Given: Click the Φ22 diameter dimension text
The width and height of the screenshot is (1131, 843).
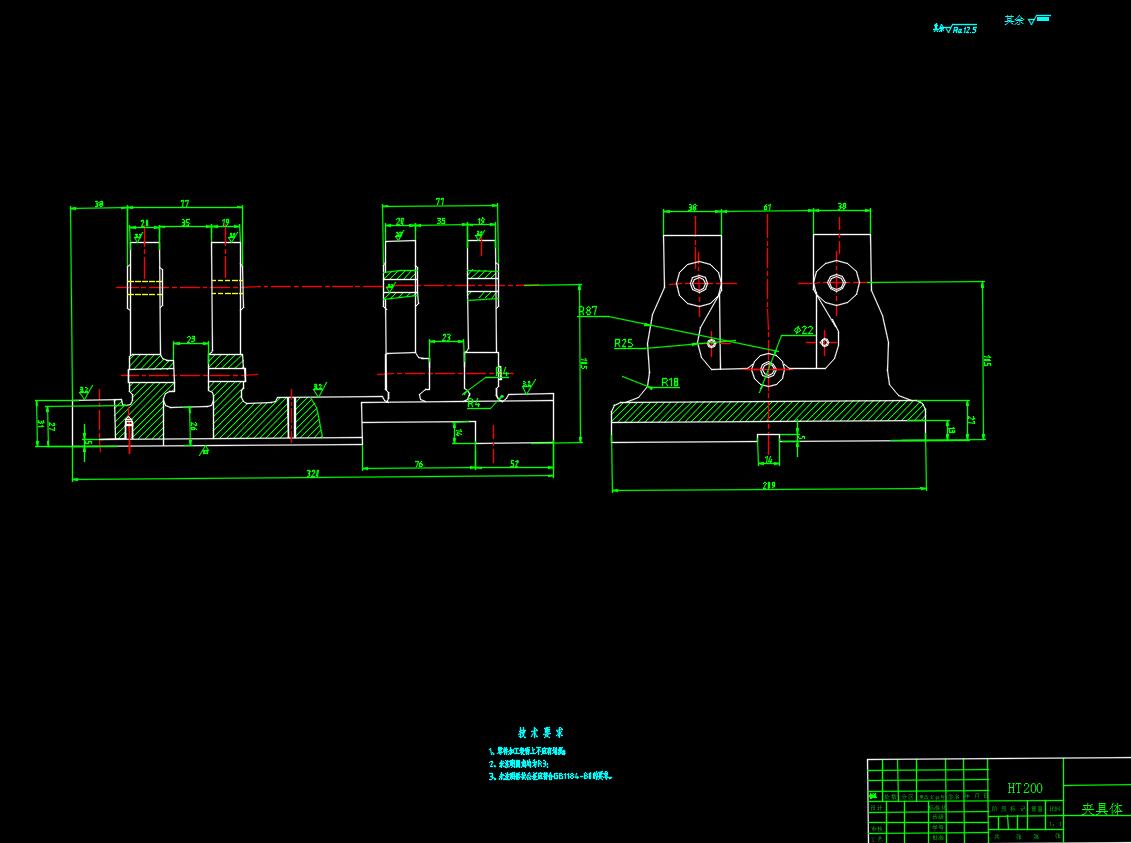Looking at the screenshot, I should point(804,329).
